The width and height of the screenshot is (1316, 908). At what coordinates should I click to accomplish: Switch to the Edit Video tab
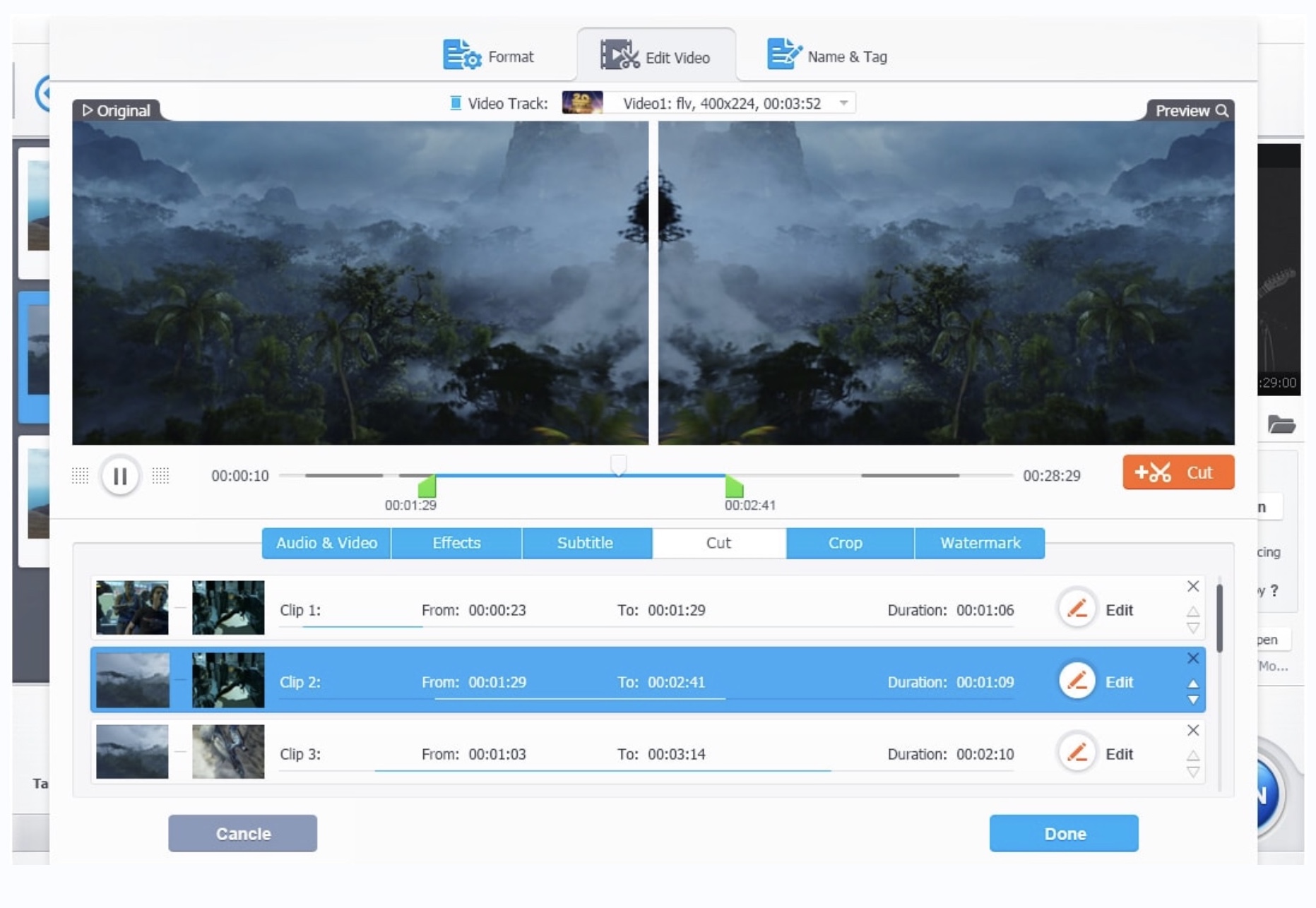(x=656, y=56)
